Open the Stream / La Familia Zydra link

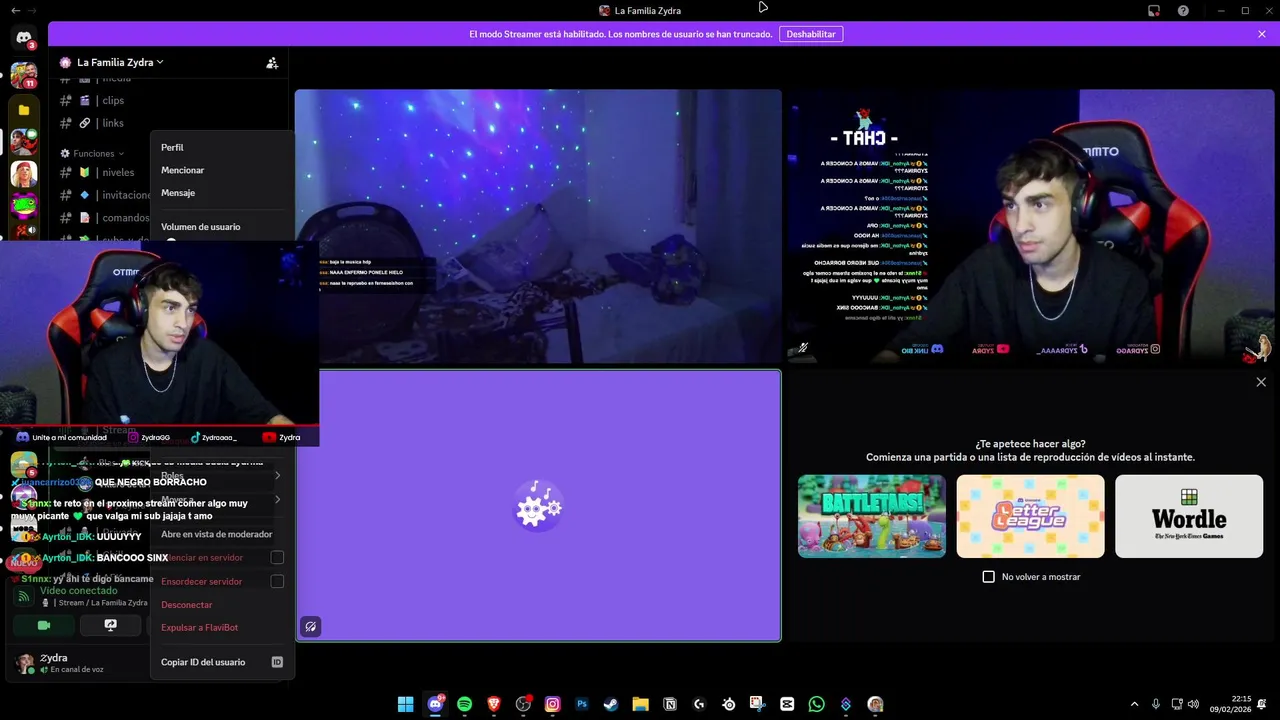tap(102, 603)
